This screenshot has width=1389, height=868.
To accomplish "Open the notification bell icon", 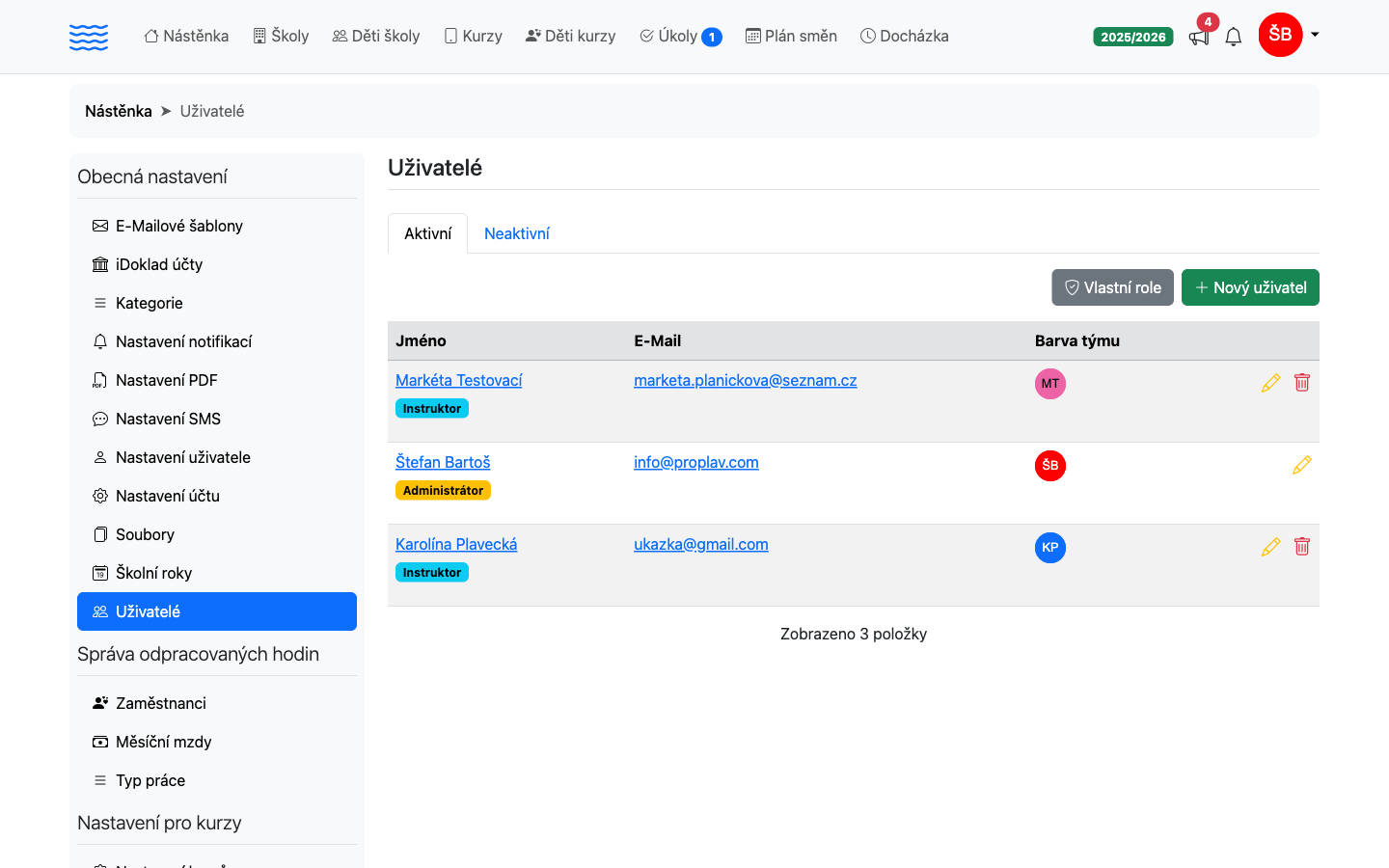I will click(1234, 37).
